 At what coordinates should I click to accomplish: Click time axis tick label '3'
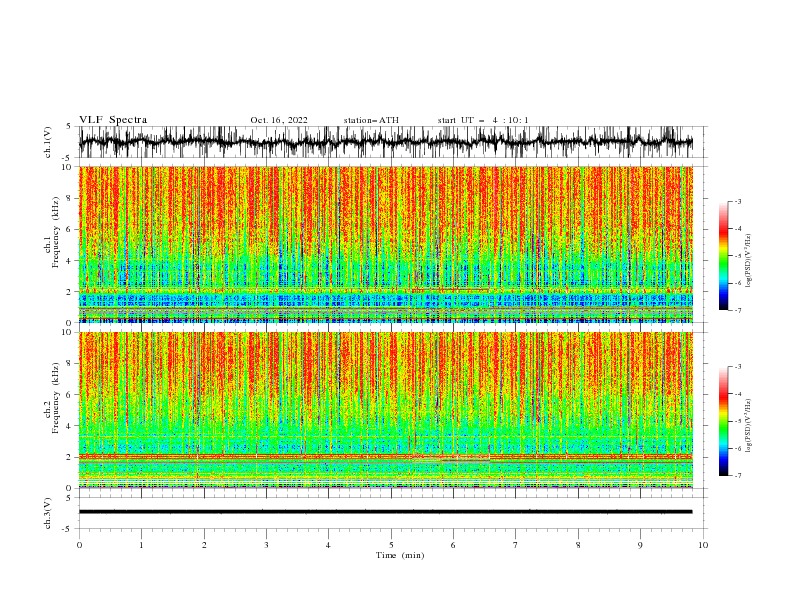click(x=266, y=545)
